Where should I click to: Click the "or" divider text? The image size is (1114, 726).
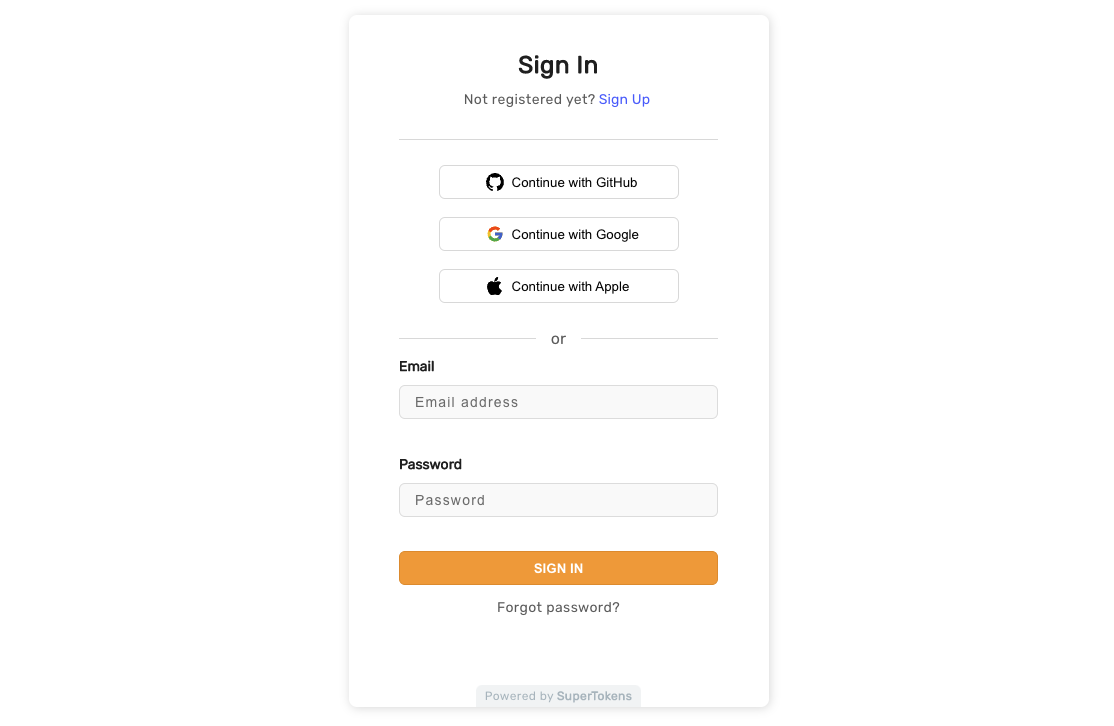tap(558, 339)
